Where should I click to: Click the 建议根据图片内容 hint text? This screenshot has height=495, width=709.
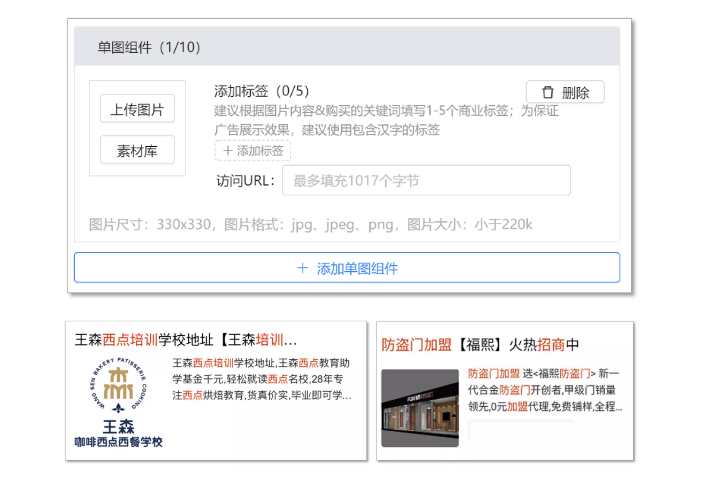point(387,120)
